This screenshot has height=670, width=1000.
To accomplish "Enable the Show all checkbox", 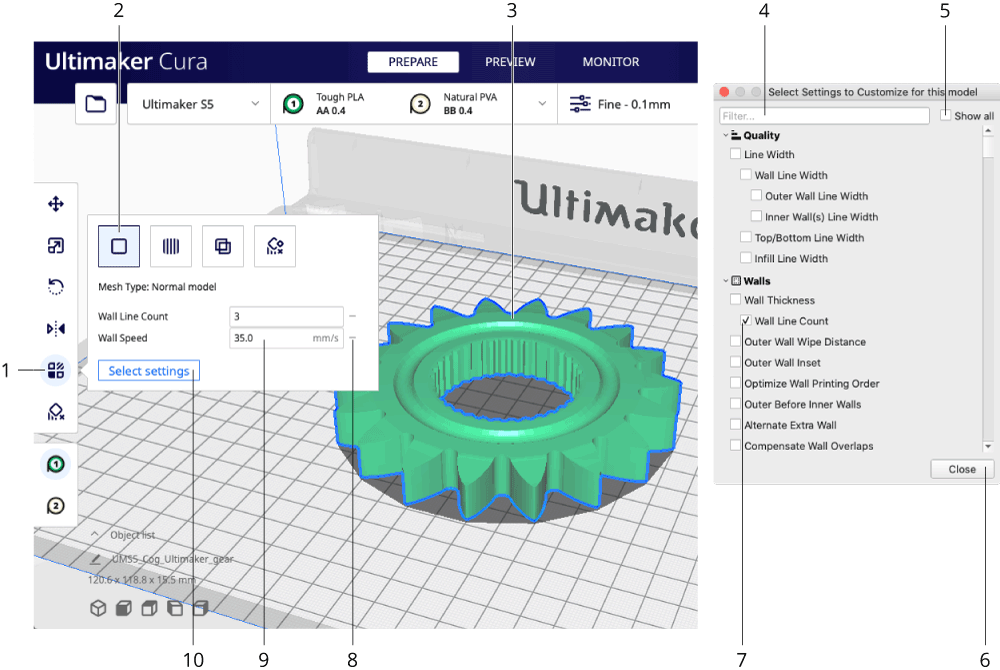I will [945, 115].
